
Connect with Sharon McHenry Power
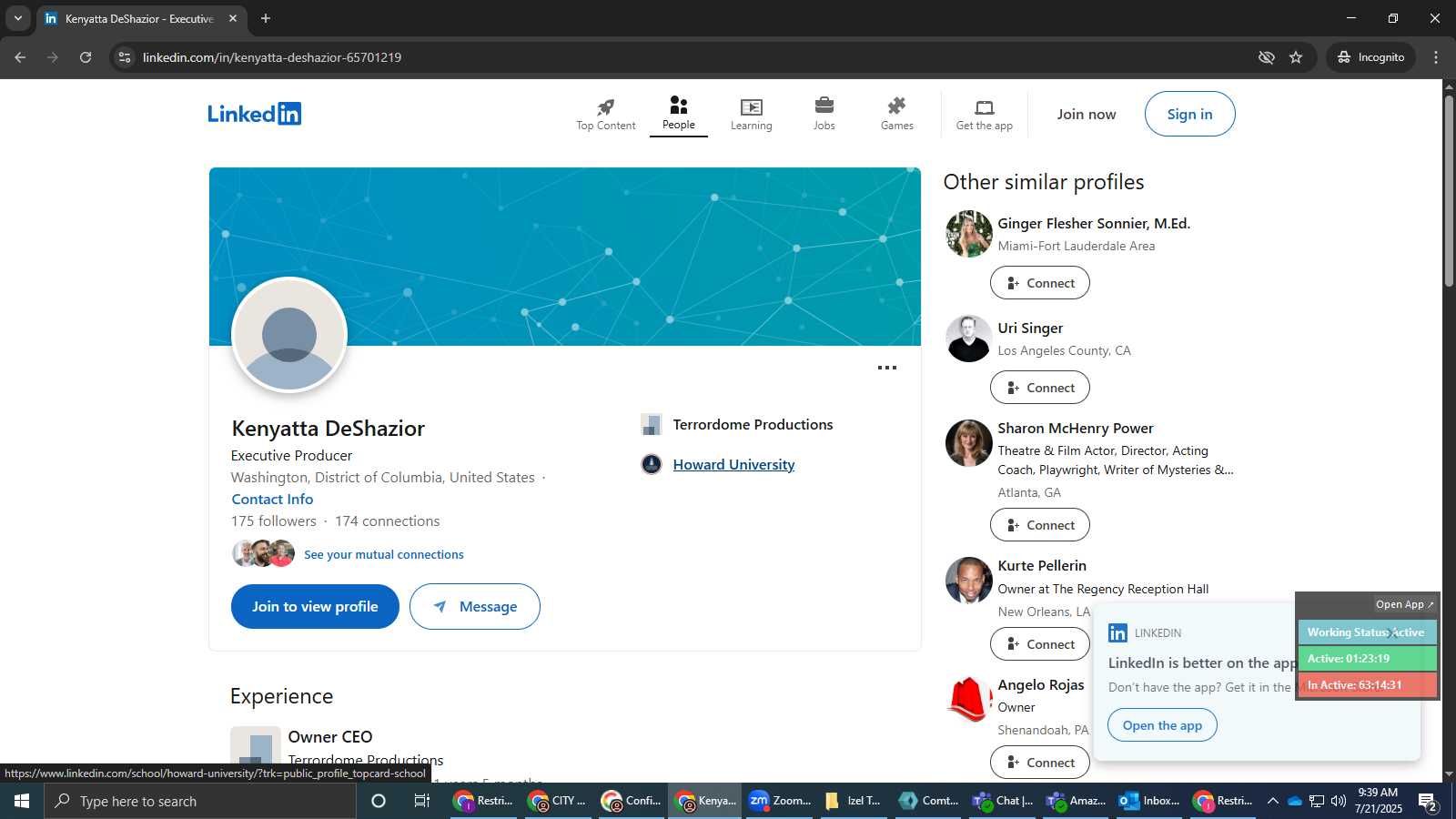(x=1039, y=525)
